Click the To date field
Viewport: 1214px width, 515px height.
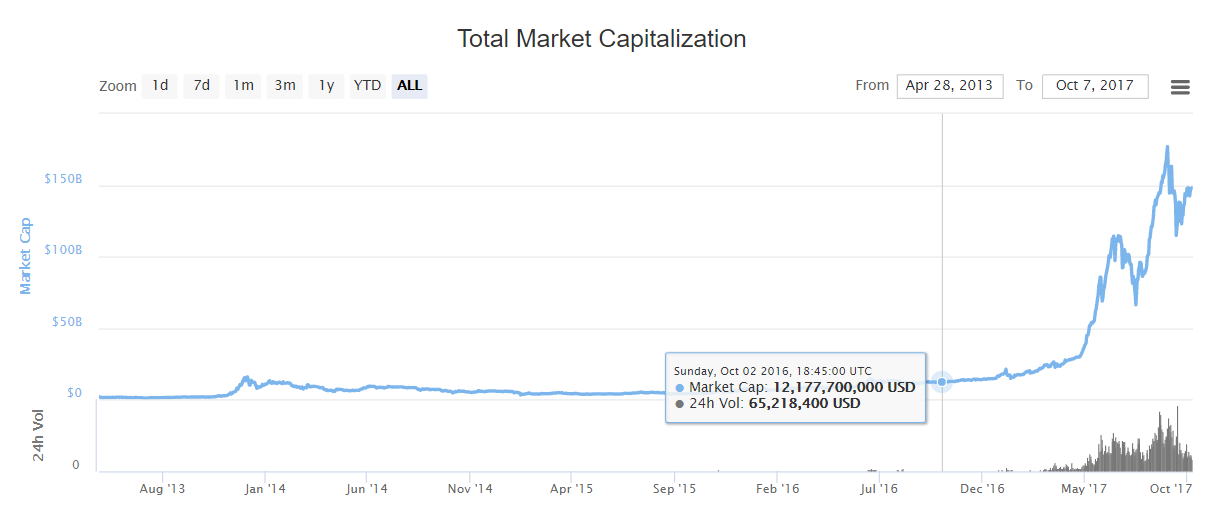pyautogui.click(x=1094, y=86)
